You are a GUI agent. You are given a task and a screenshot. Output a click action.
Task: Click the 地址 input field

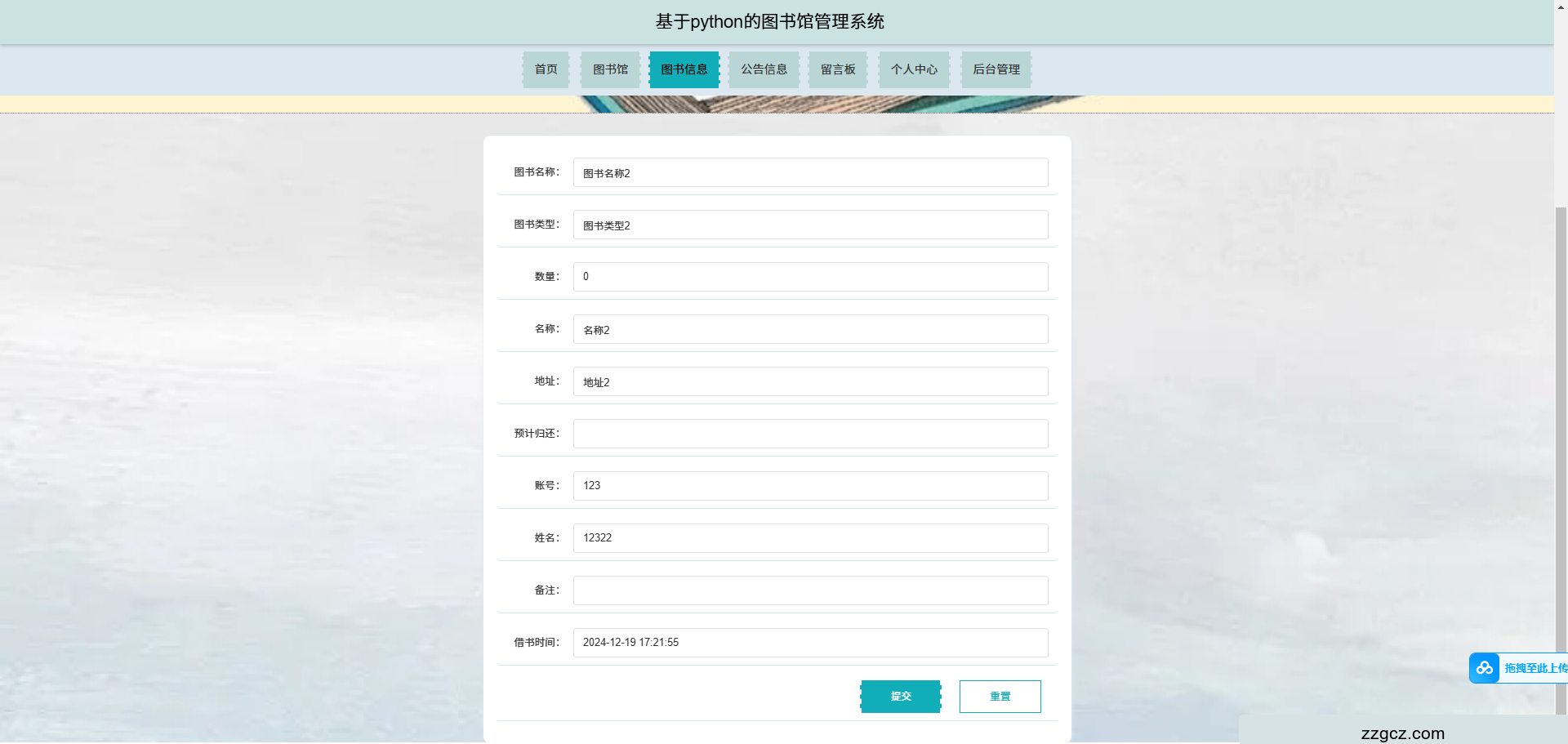809,381
